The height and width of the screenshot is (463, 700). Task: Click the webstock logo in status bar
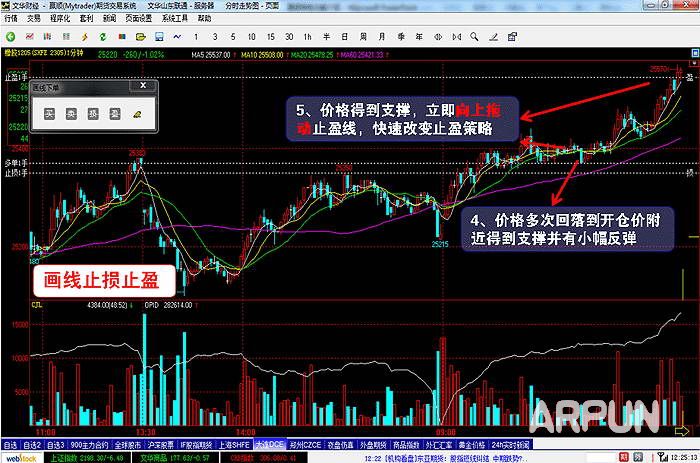click(21, 458)
